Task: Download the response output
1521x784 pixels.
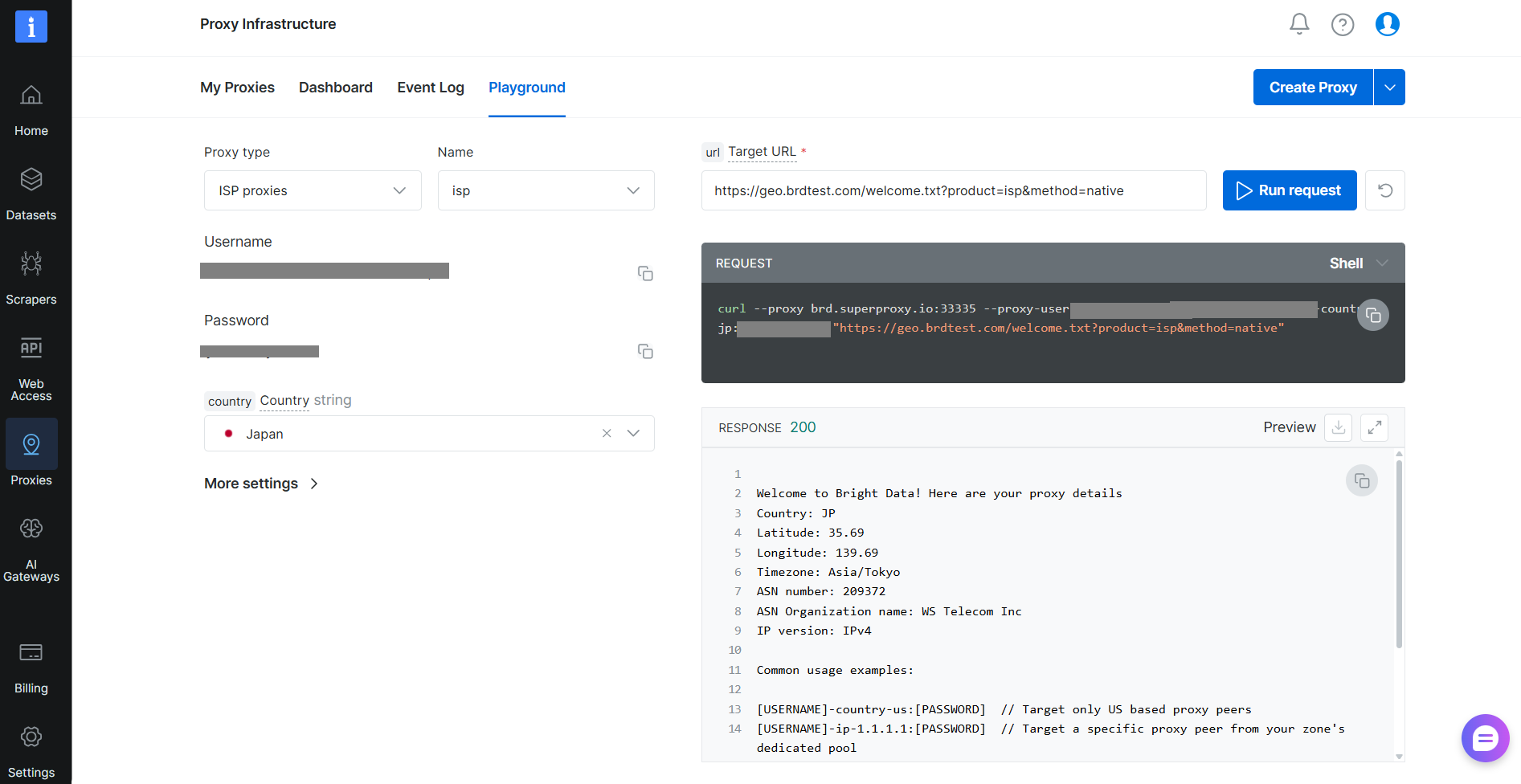Action: 1339,427
